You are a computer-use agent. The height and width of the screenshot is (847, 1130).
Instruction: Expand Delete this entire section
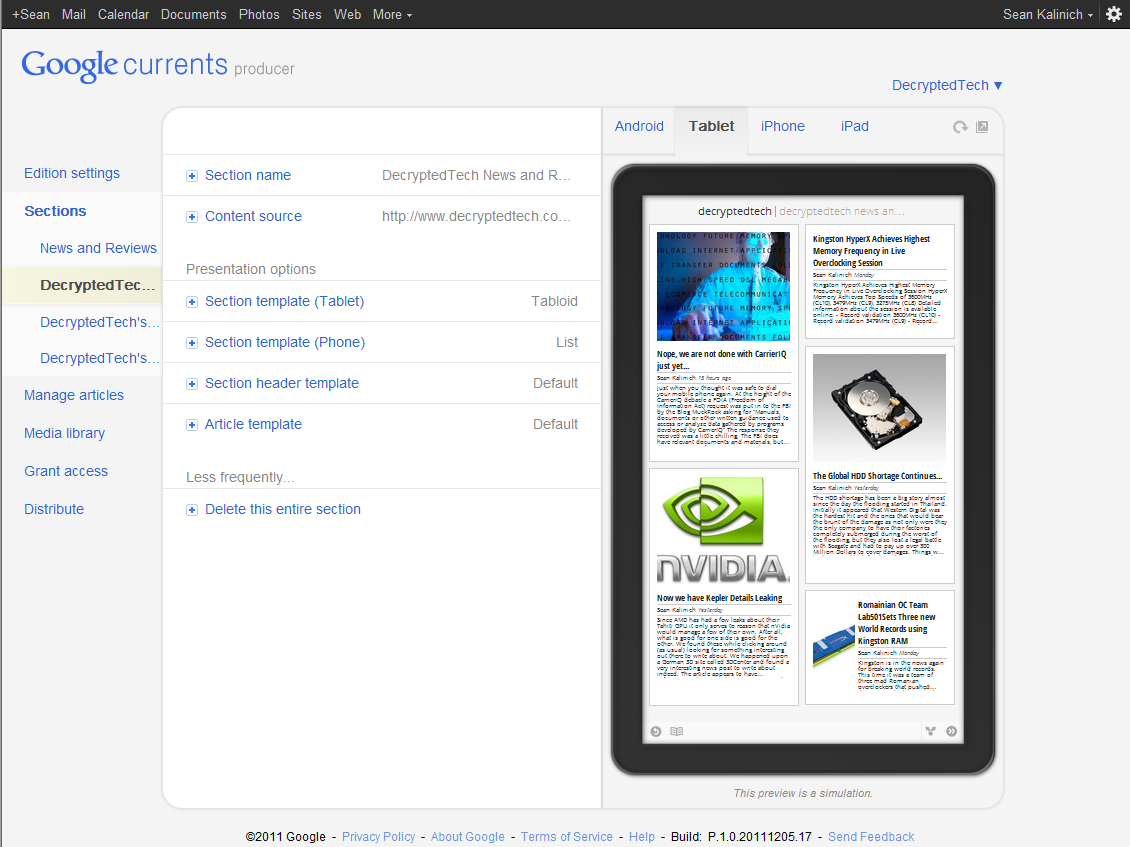point(192,510)
